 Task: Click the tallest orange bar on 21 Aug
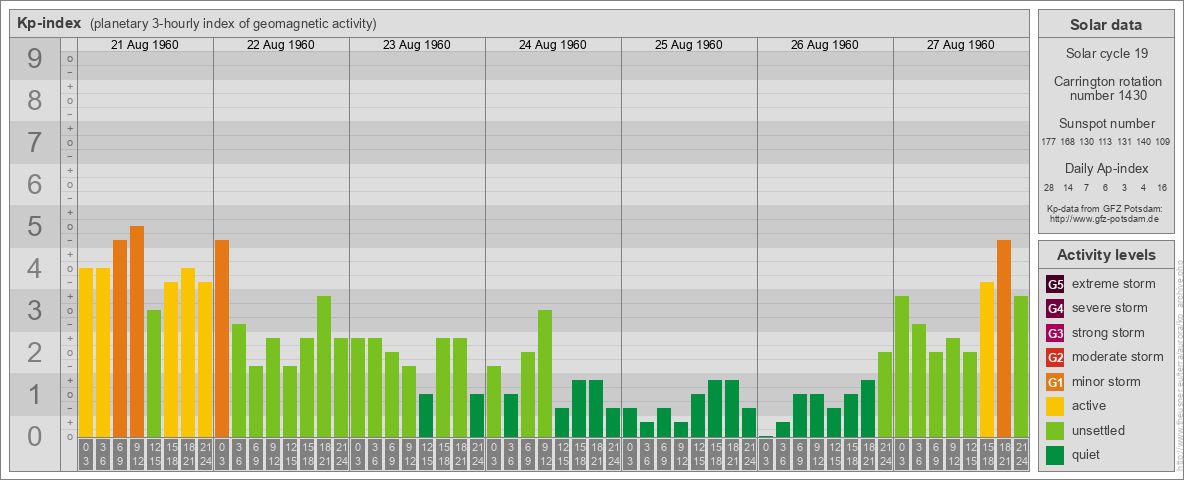coord(137,331)
